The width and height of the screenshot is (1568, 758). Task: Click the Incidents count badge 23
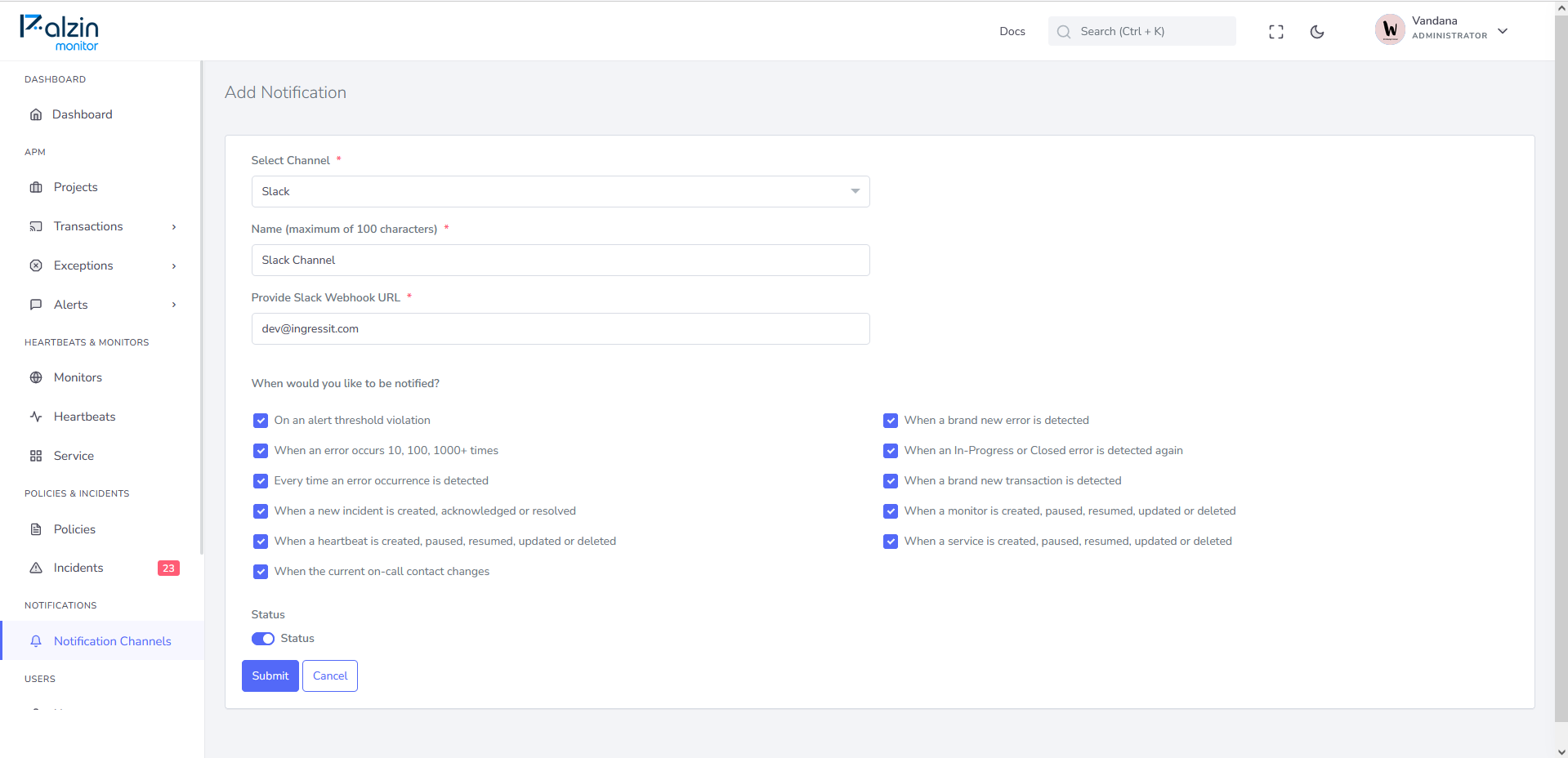tap(168, 568)
